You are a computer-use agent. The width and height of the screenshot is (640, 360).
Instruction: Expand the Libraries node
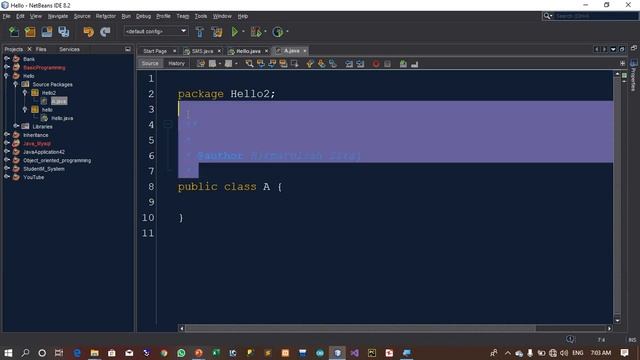tap(16, 126)
